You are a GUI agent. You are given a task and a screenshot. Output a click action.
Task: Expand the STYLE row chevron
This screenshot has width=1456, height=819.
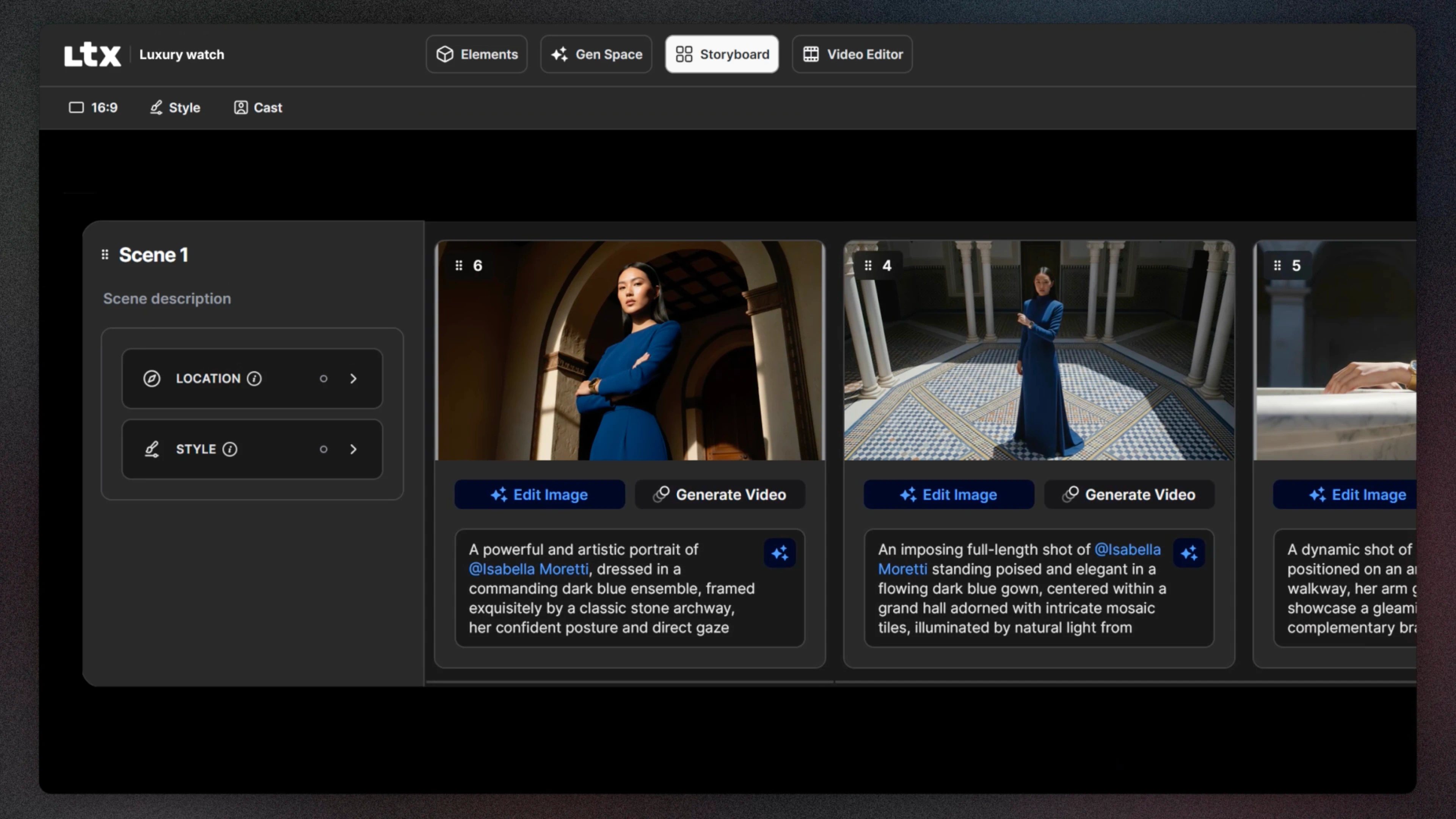(353, 449)
